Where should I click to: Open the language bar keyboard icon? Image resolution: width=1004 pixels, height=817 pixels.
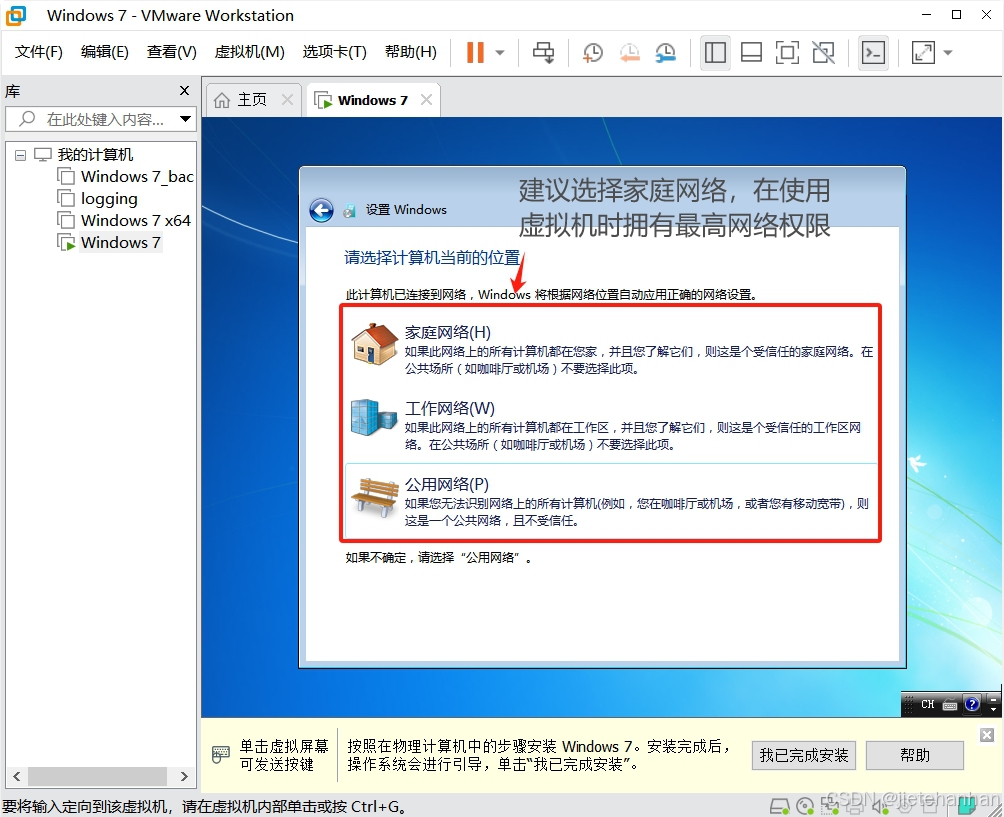coord(950,705)
